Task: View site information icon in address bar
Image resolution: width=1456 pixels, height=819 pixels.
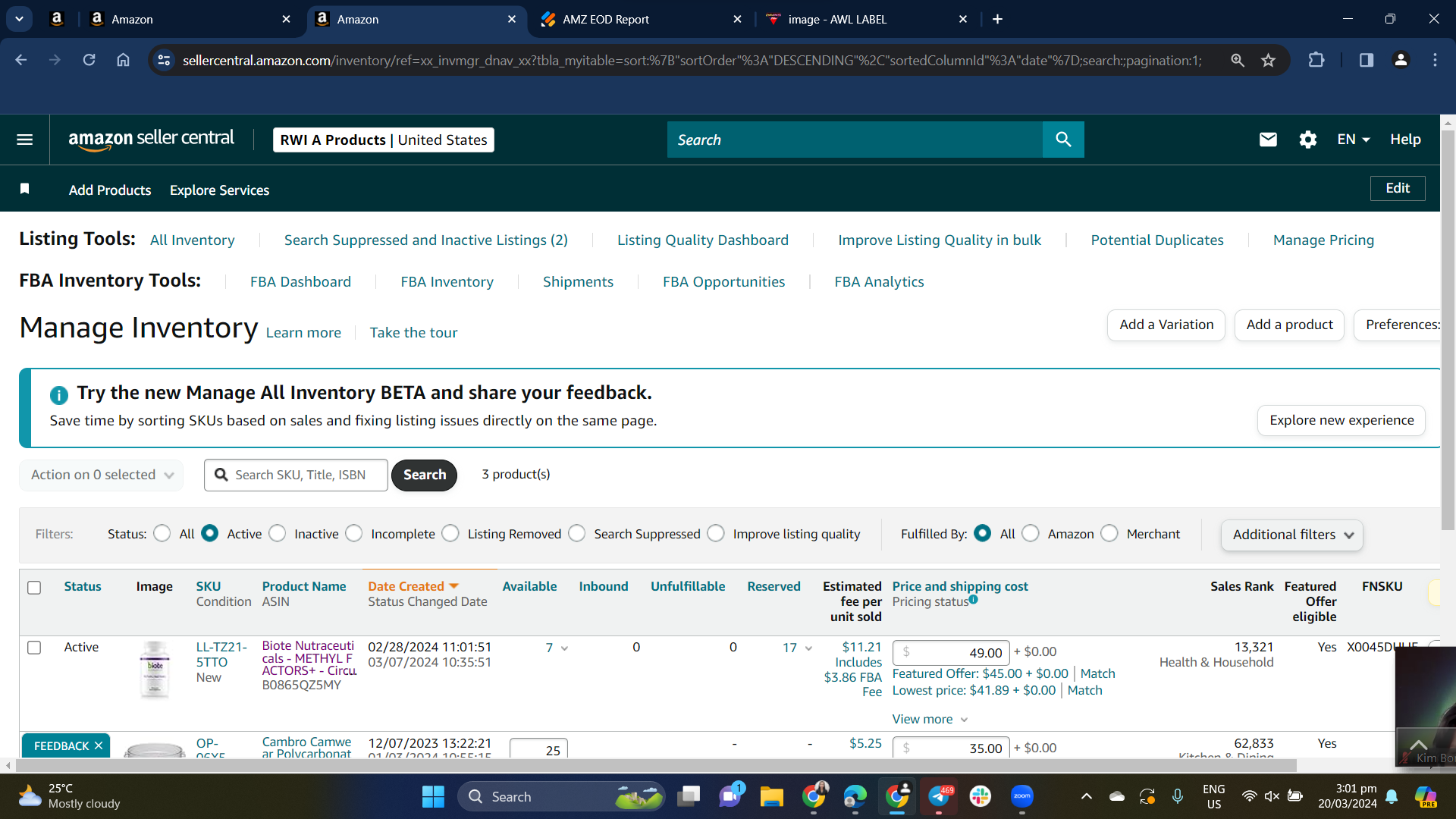Action: point(164,60)
